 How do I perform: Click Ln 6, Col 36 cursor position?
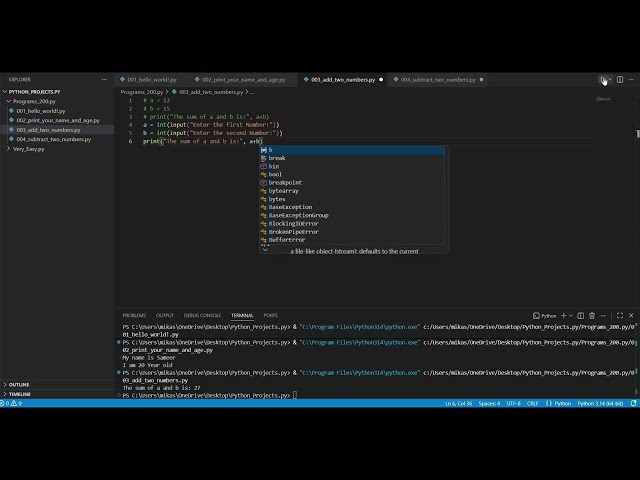click(458, 403)
